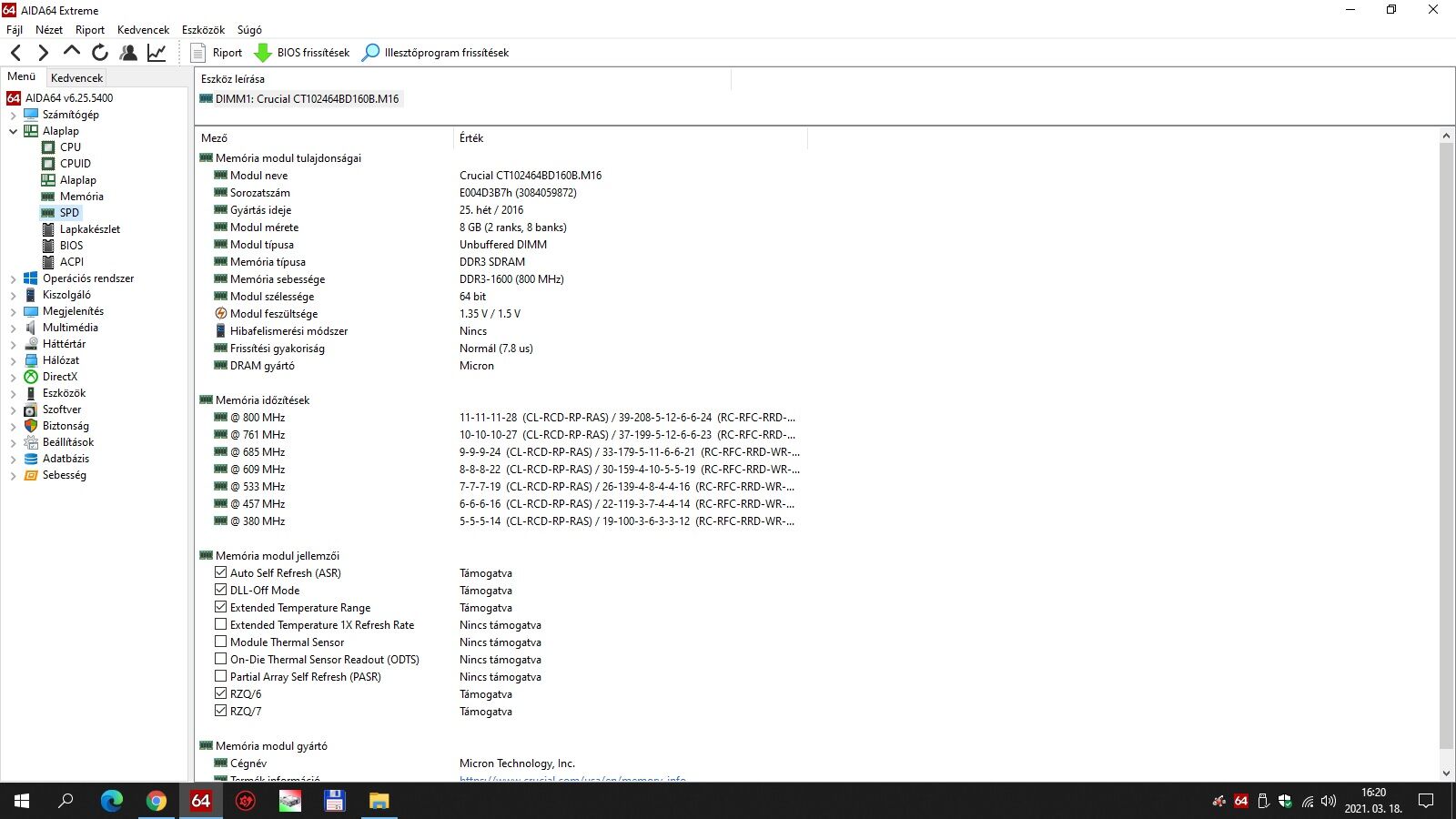
Task: Navigate up one level in toolbar
Action: tap(71, 52)
